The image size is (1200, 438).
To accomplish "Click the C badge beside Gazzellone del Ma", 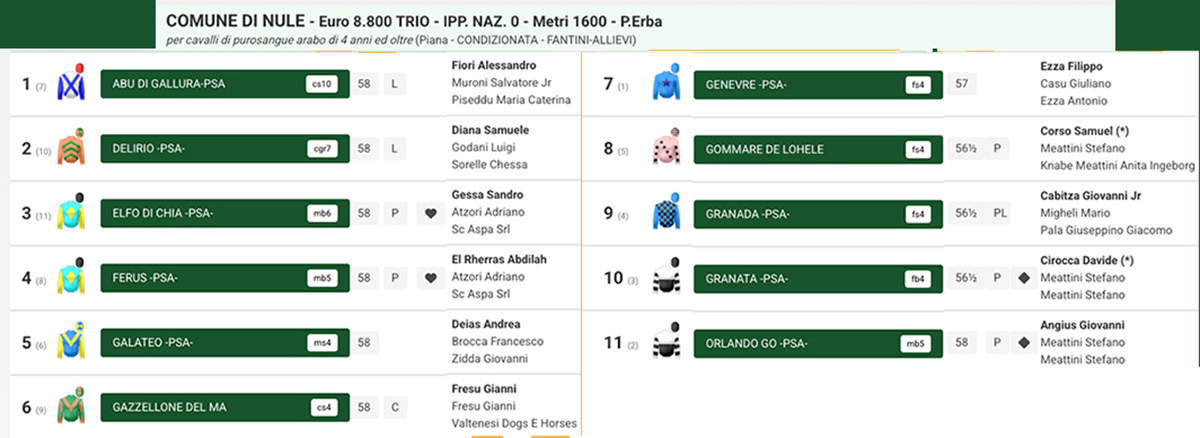I will tap(395, 407).
